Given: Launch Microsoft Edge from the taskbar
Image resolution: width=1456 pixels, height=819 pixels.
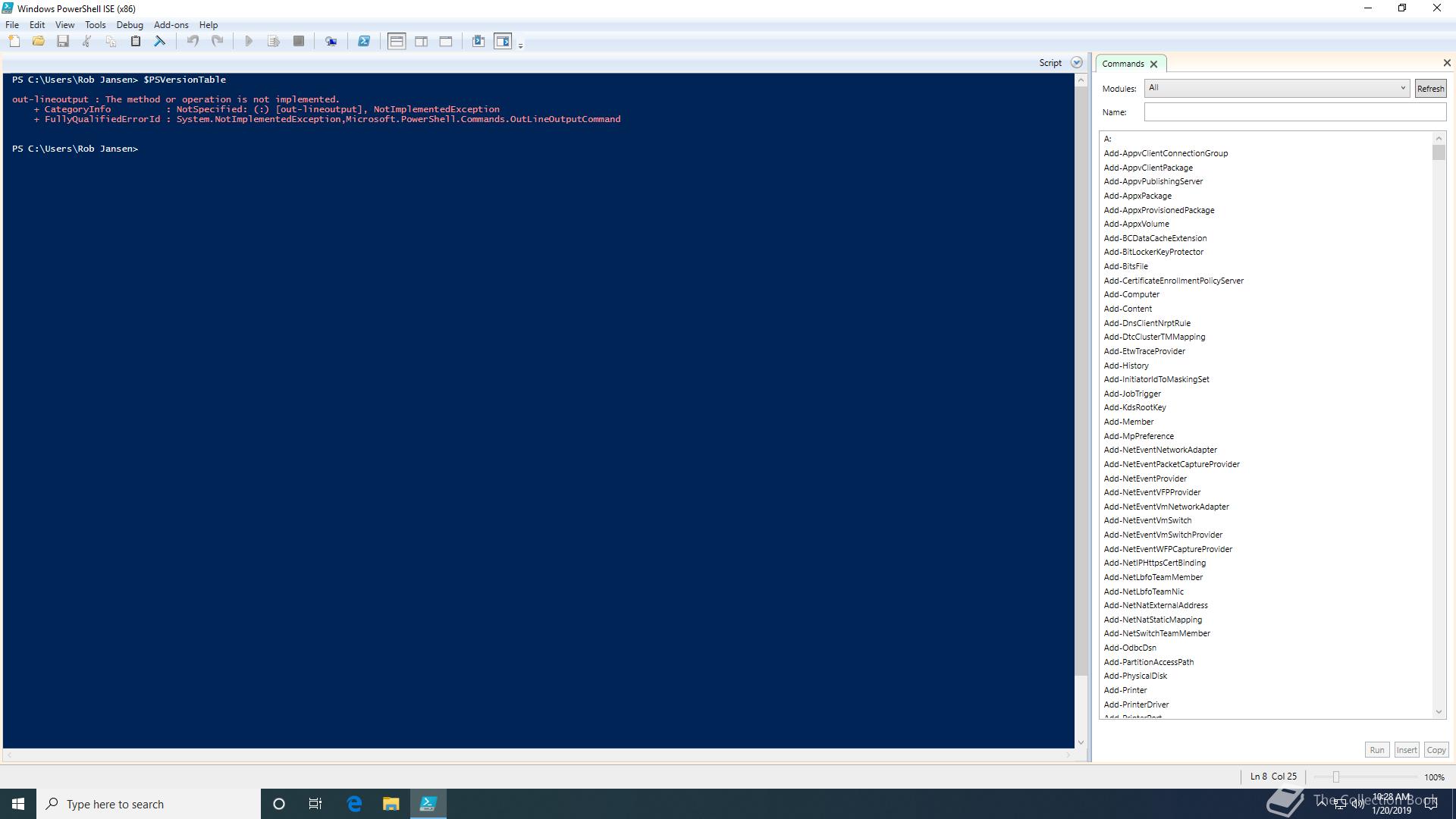Looking at the screenshot, I should 354,804.
